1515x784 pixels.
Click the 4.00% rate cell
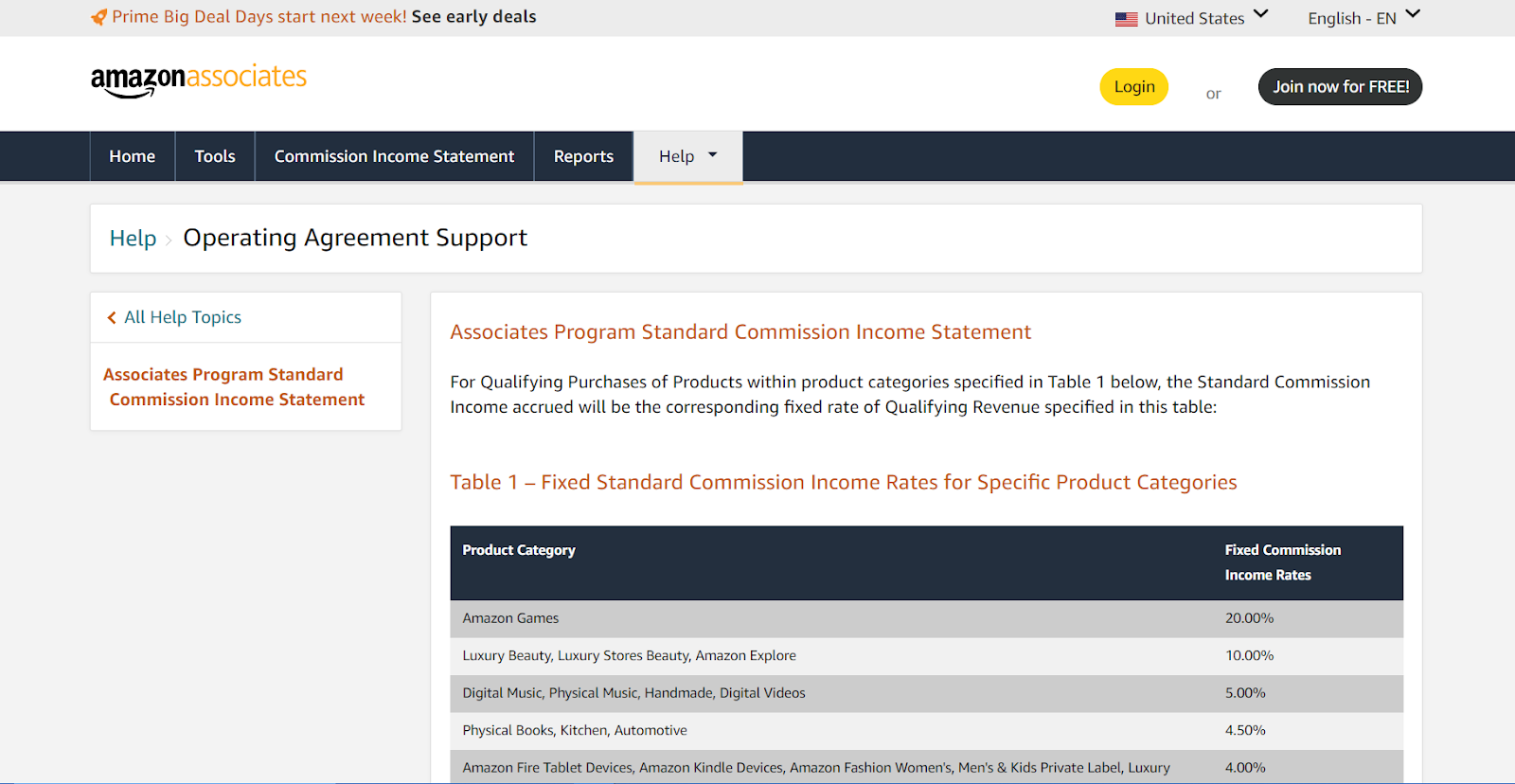1245,768
